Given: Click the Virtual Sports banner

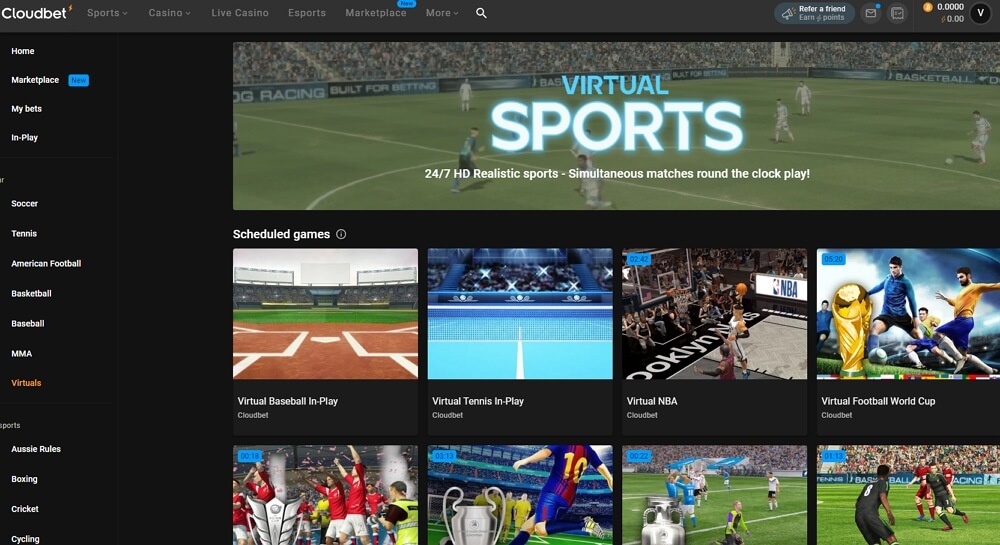Looking at the screenshot, I should point(616,126).
